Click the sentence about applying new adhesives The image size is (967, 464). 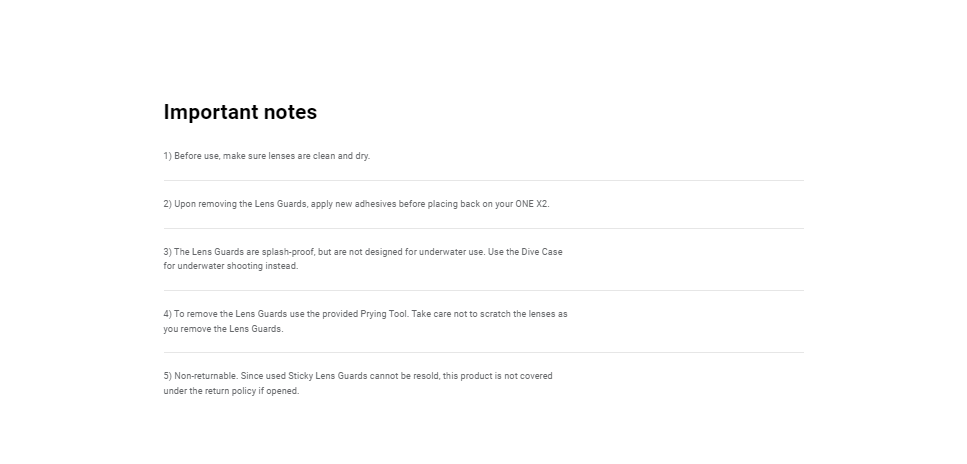point(356,204)
